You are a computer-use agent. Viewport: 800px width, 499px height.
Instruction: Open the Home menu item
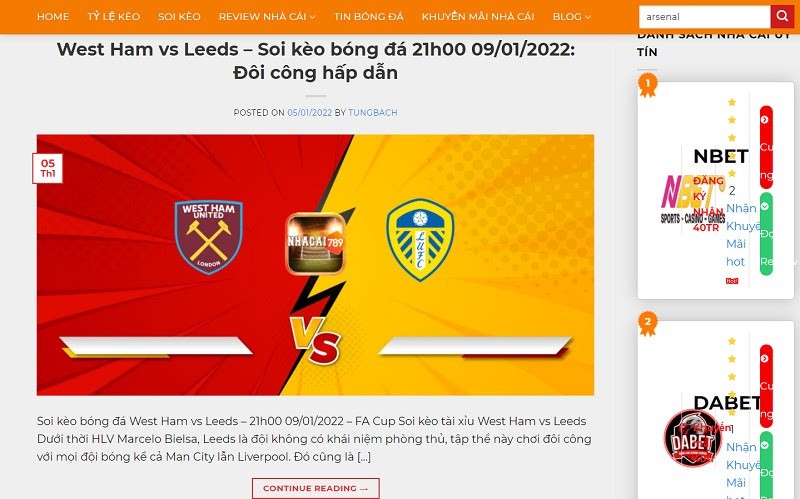click(53, 17)
